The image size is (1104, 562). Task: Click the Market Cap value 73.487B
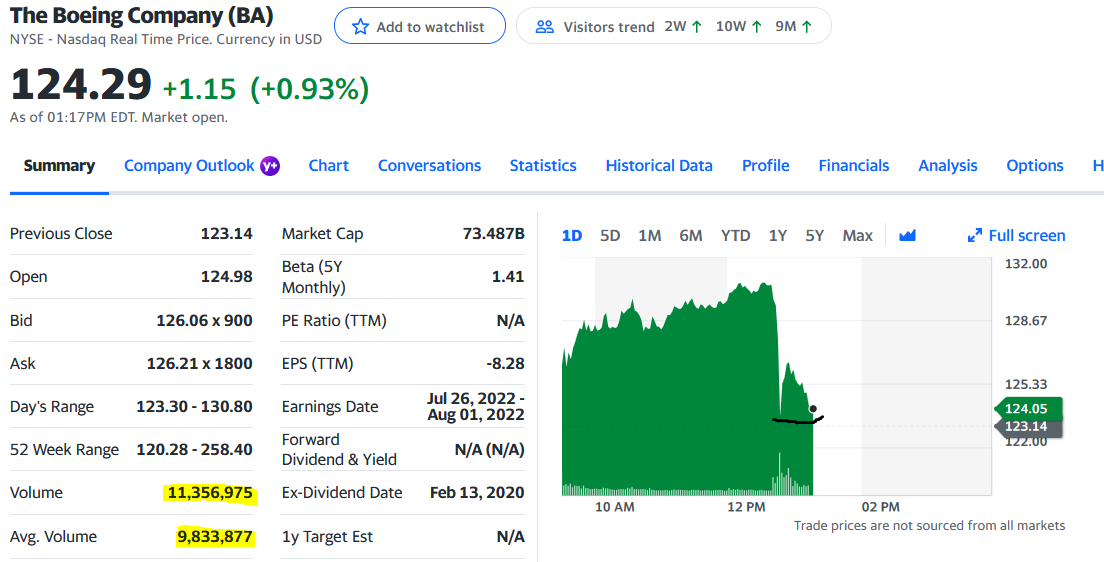494,233
